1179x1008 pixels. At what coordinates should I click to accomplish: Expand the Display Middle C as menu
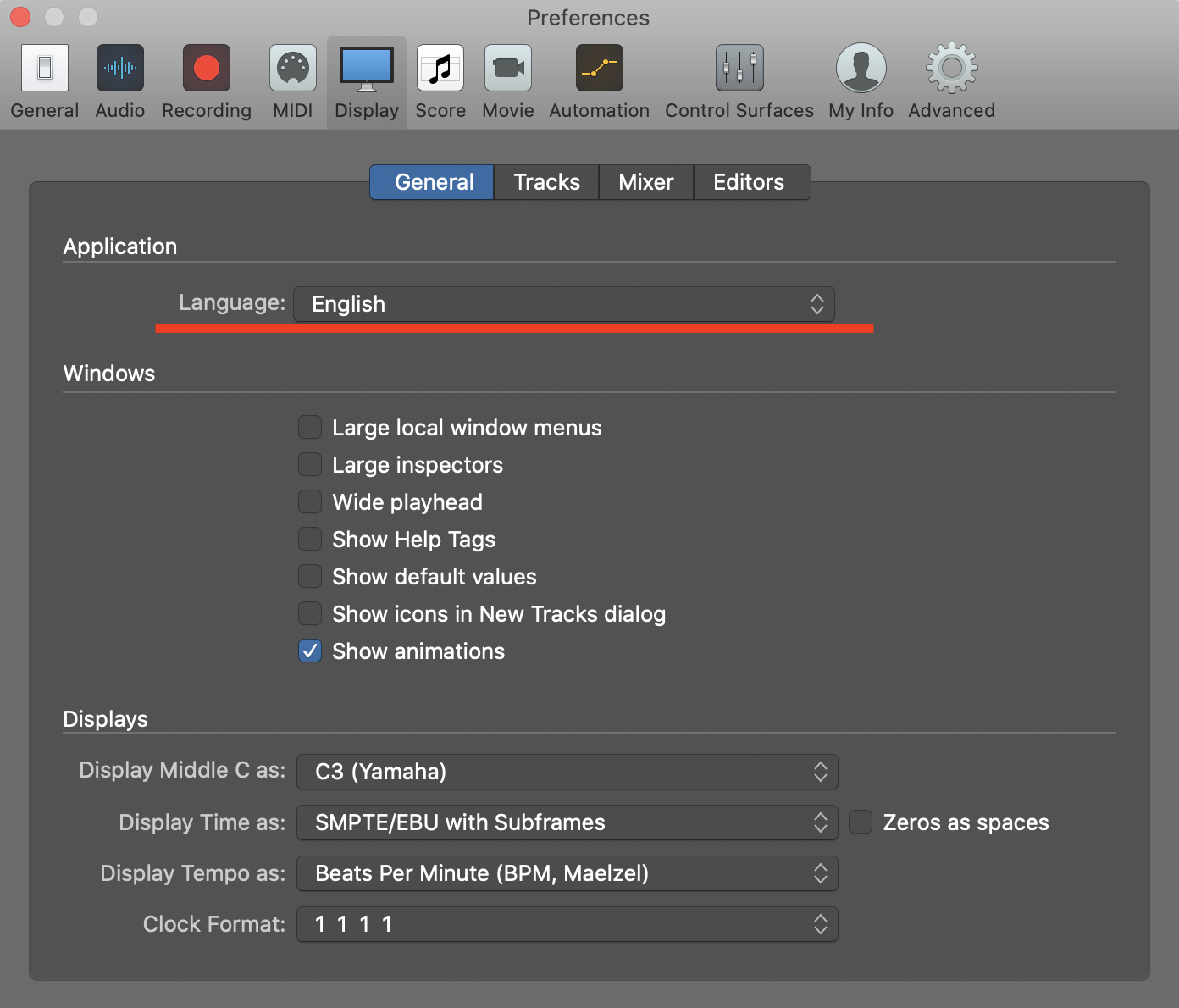click(x=567, y=772)
